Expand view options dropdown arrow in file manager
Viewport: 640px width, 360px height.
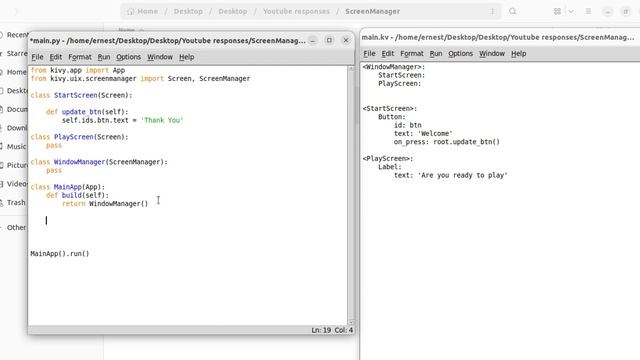571,11
